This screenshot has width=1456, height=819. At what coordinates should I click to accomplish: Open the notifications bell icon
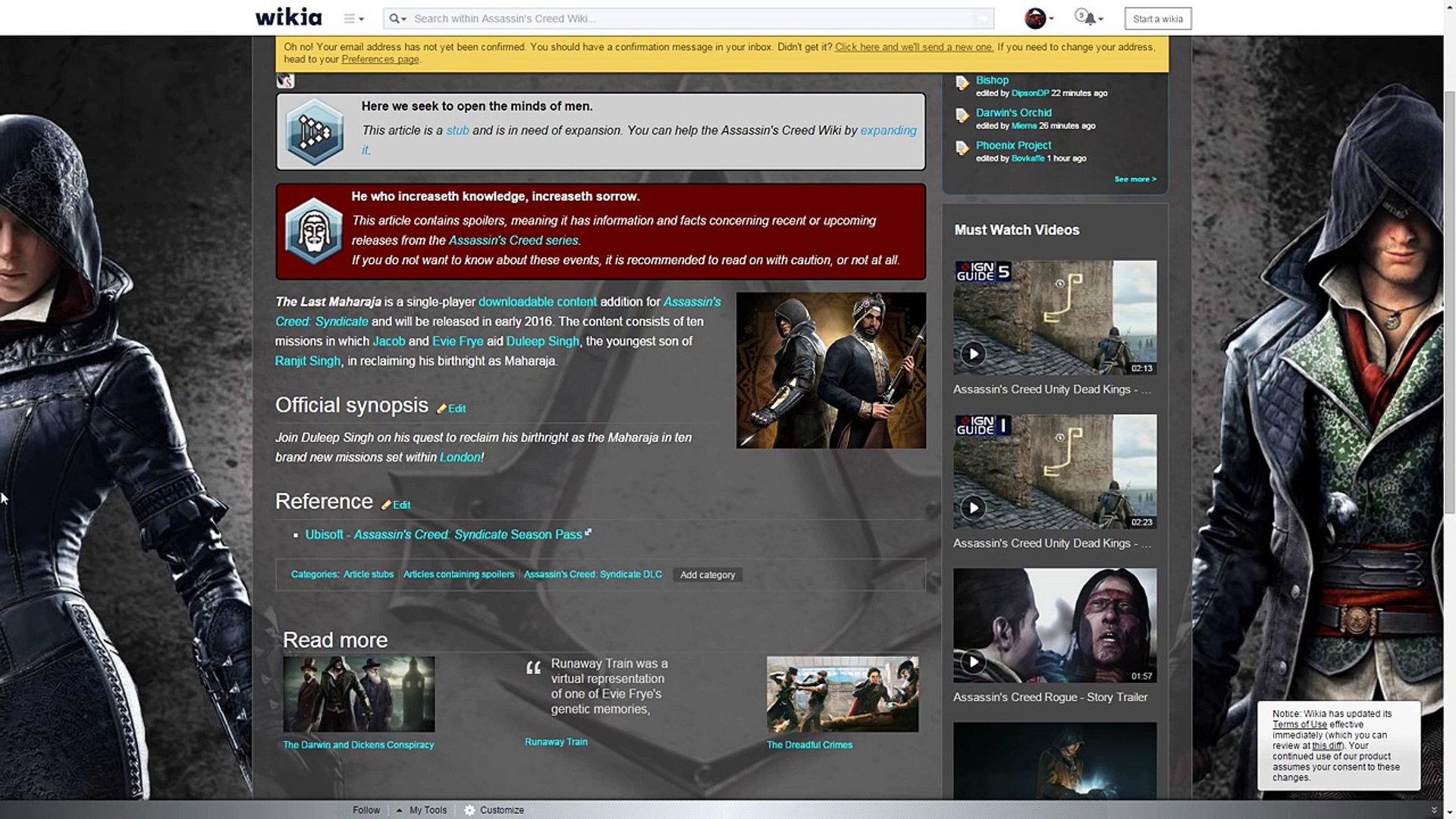click(1088, 18)
